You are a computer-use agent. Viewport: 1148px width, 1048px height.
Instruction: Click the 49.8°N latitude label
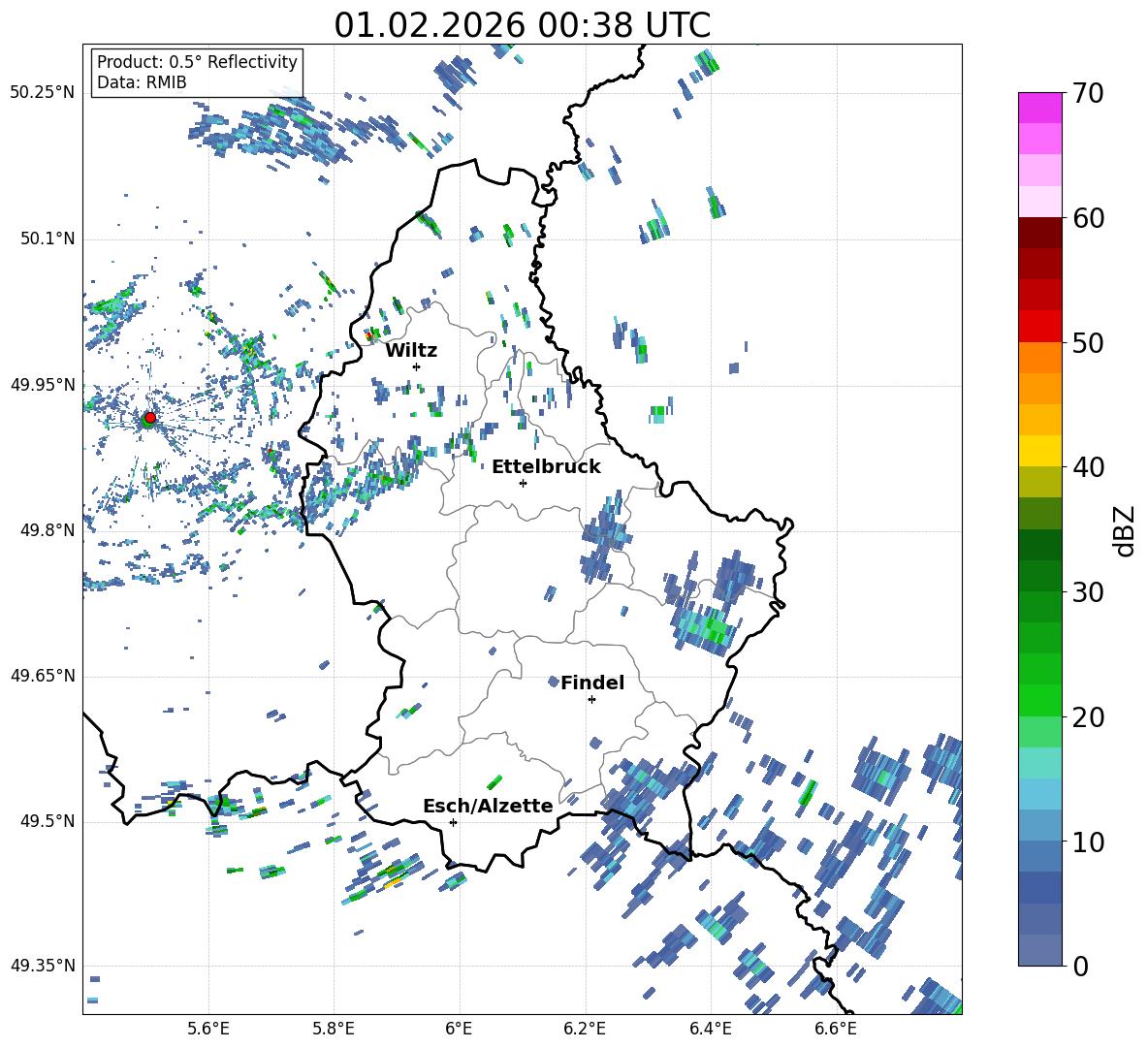[48, 530]
